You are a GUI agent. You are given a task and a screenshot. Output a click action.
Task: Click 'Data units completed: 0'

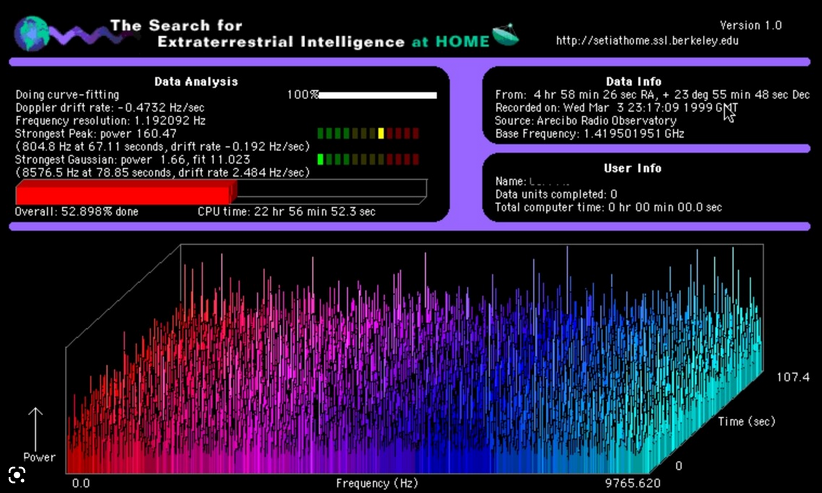(x=556, y=194)
